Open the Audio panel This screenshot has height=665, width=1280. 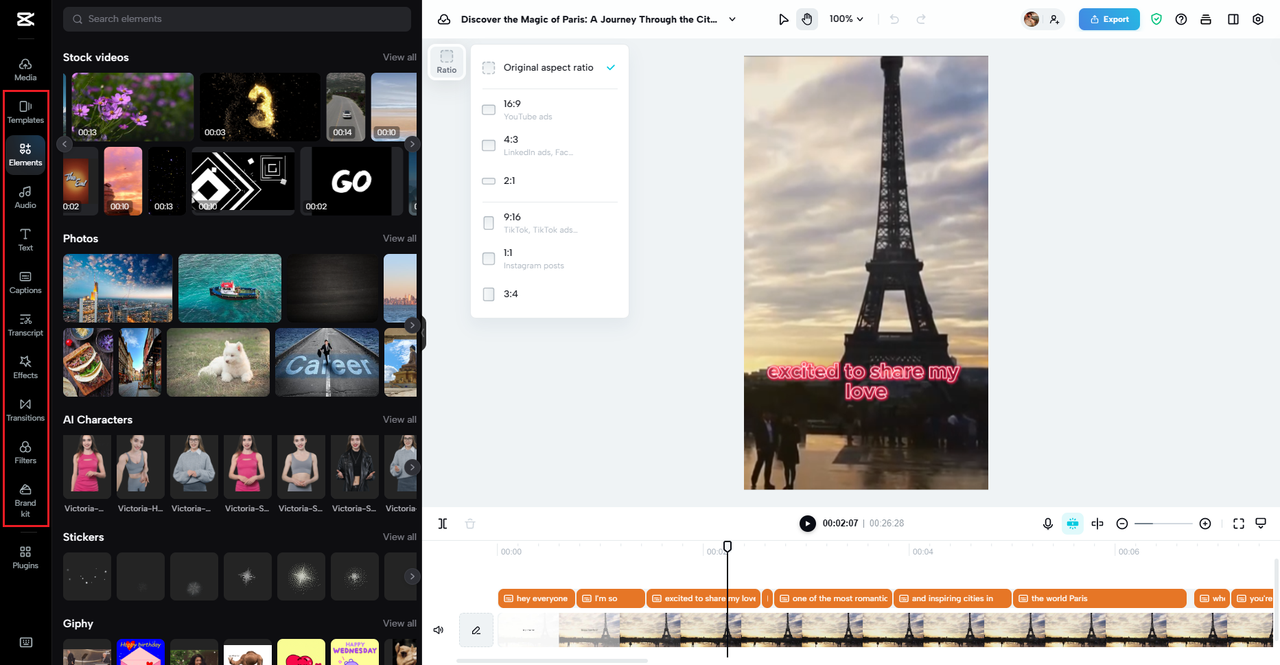(25, 197)
